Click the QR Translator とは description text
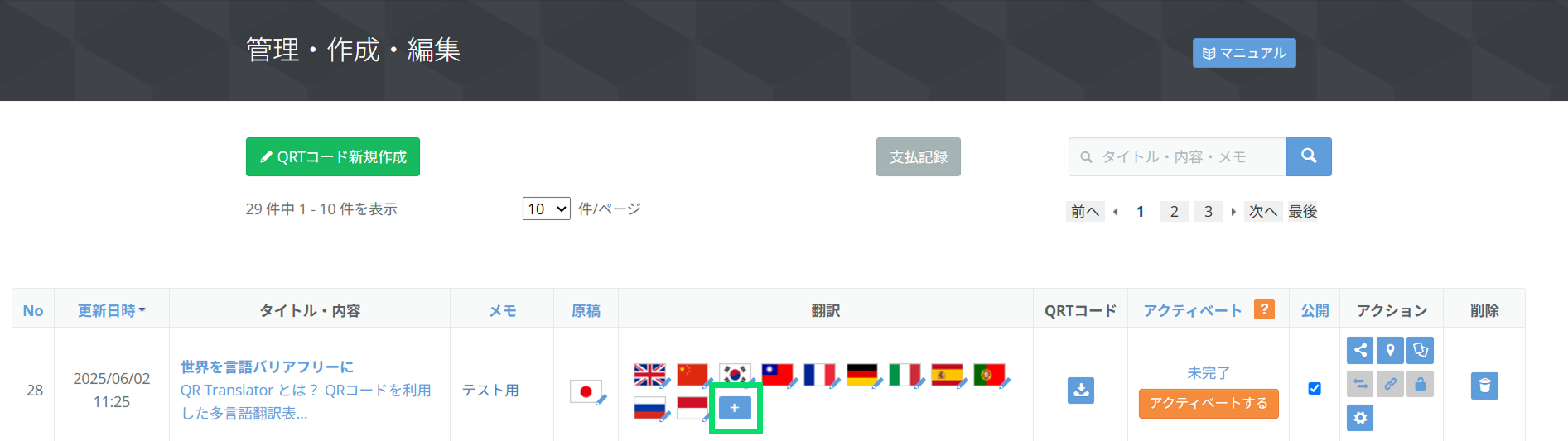This screenshot has height=441, width=1568. (x=306, y=401)
